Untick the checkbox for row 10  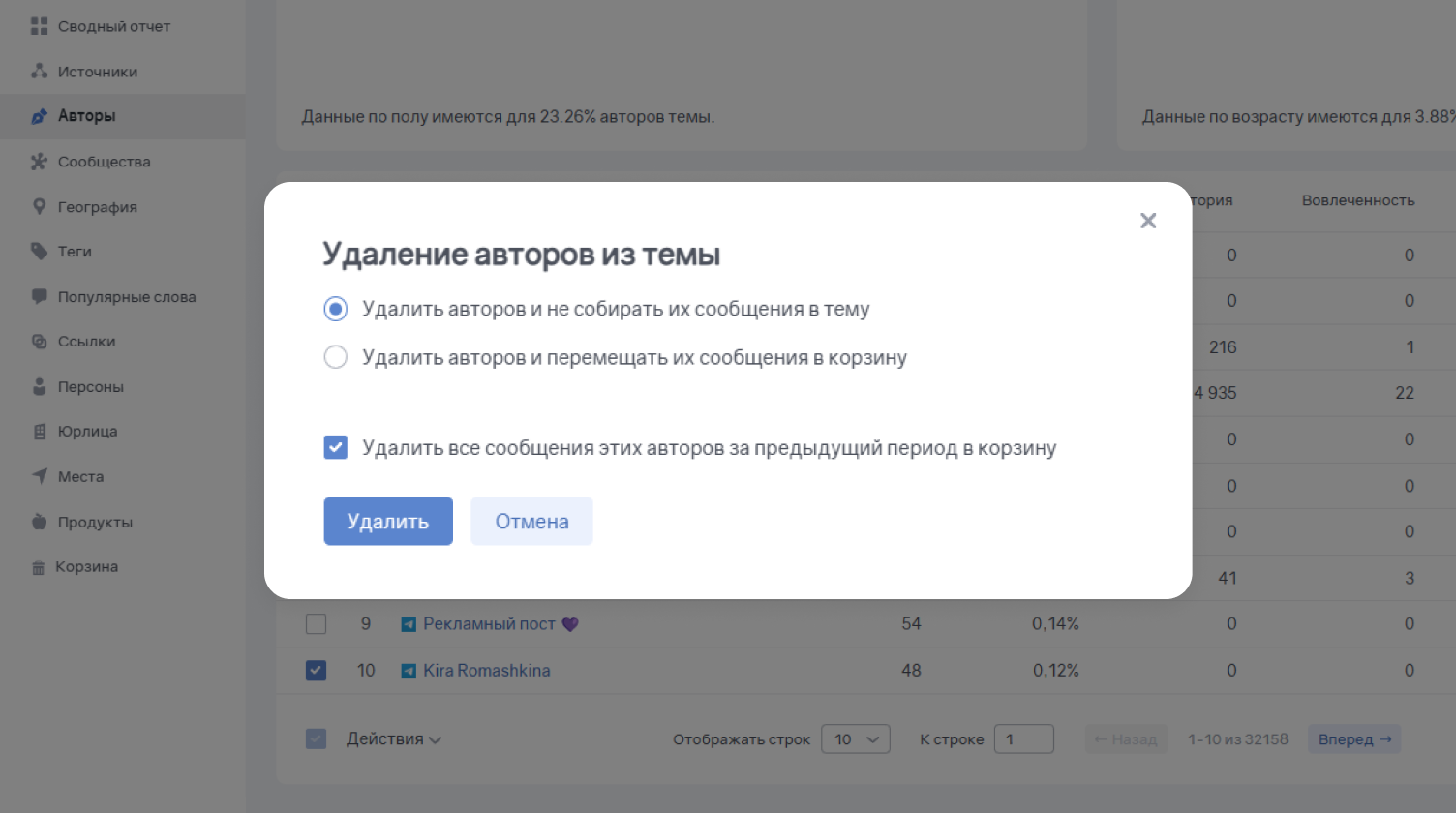tap(316, 670)
